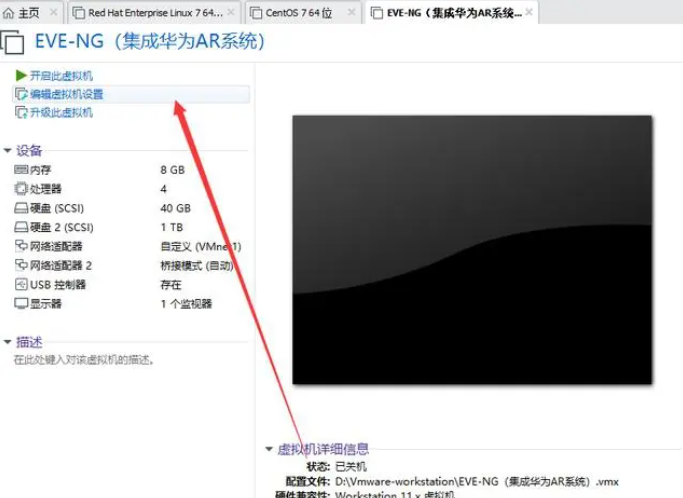The width and height of the screenshot is (683, 498).
Task: Select the 处理器 device row
Action: (131, 189)
